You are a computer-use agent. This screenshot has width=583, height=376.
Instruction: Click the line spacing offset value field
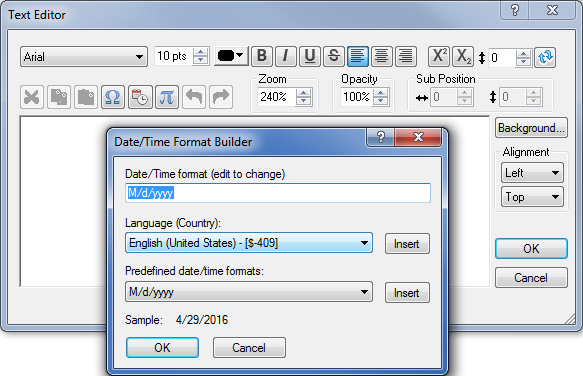point(502,58)
